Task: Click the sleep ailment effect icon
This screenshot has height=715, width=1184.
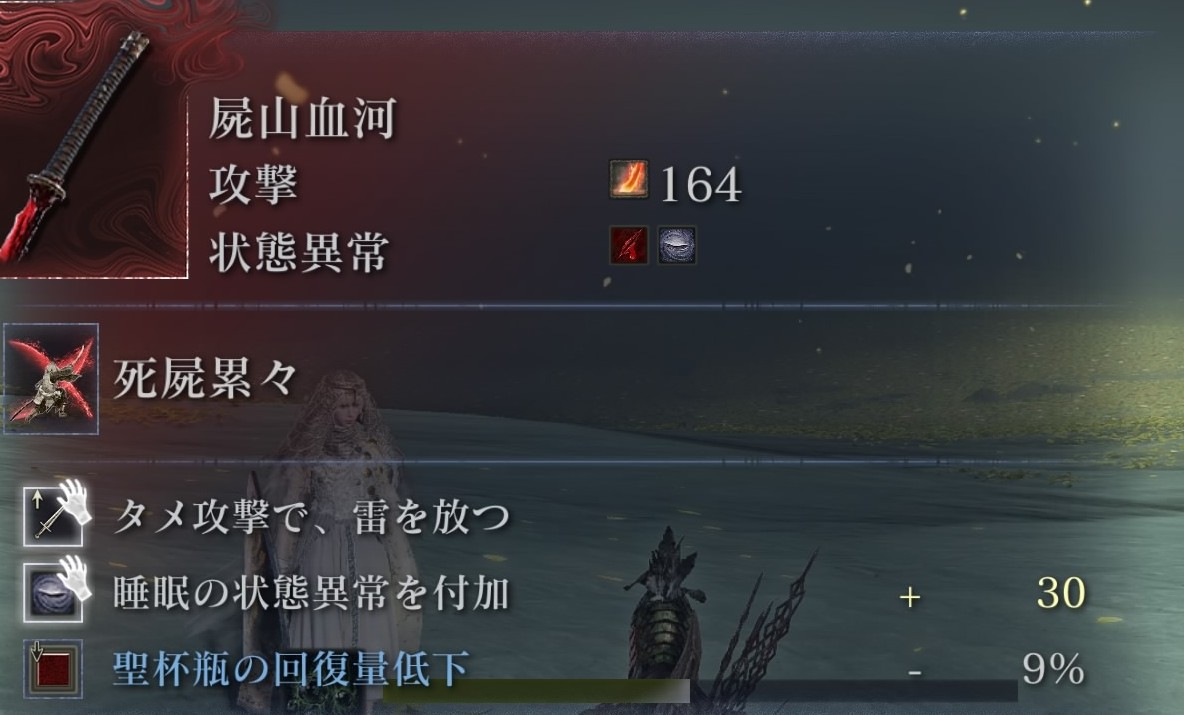Action: click(53, 593)
